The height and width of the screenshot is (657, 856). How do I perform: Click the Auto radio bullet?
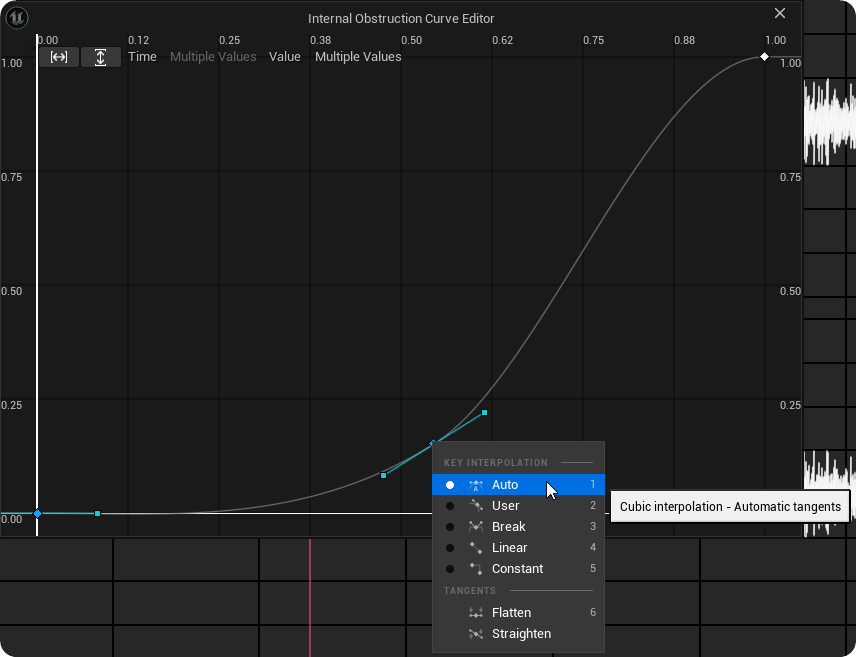point(450,485)
